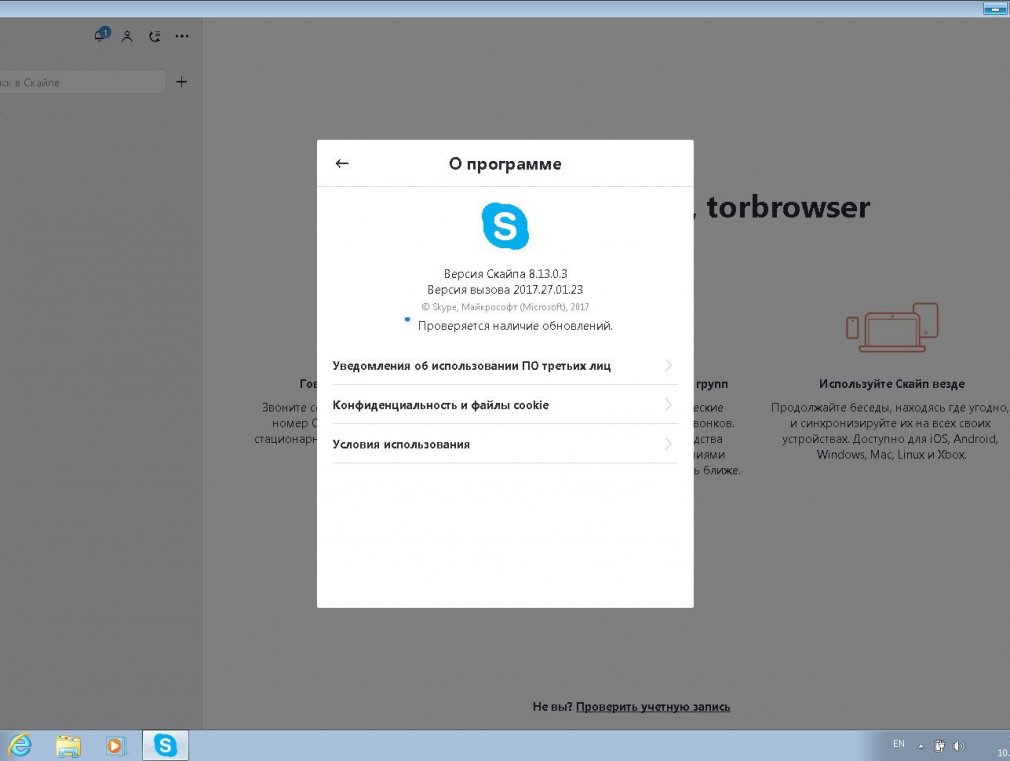
Task: Click Проверить учетную запись link
Action: click(653, 707)
